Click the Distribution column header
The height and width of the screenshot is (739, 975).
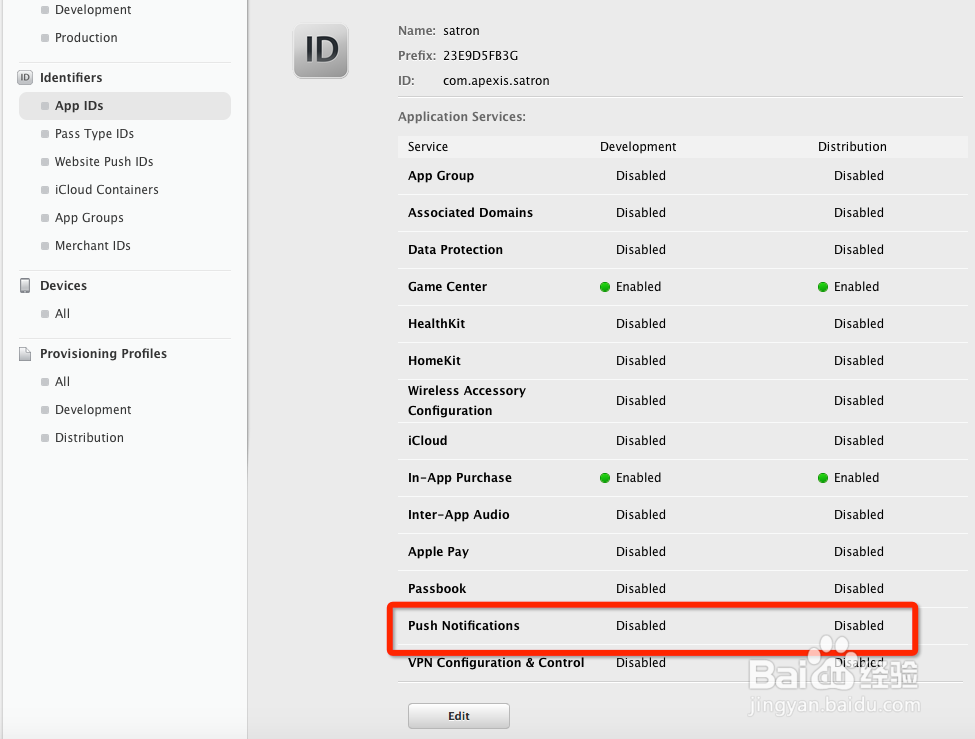[x=852, y=147]
